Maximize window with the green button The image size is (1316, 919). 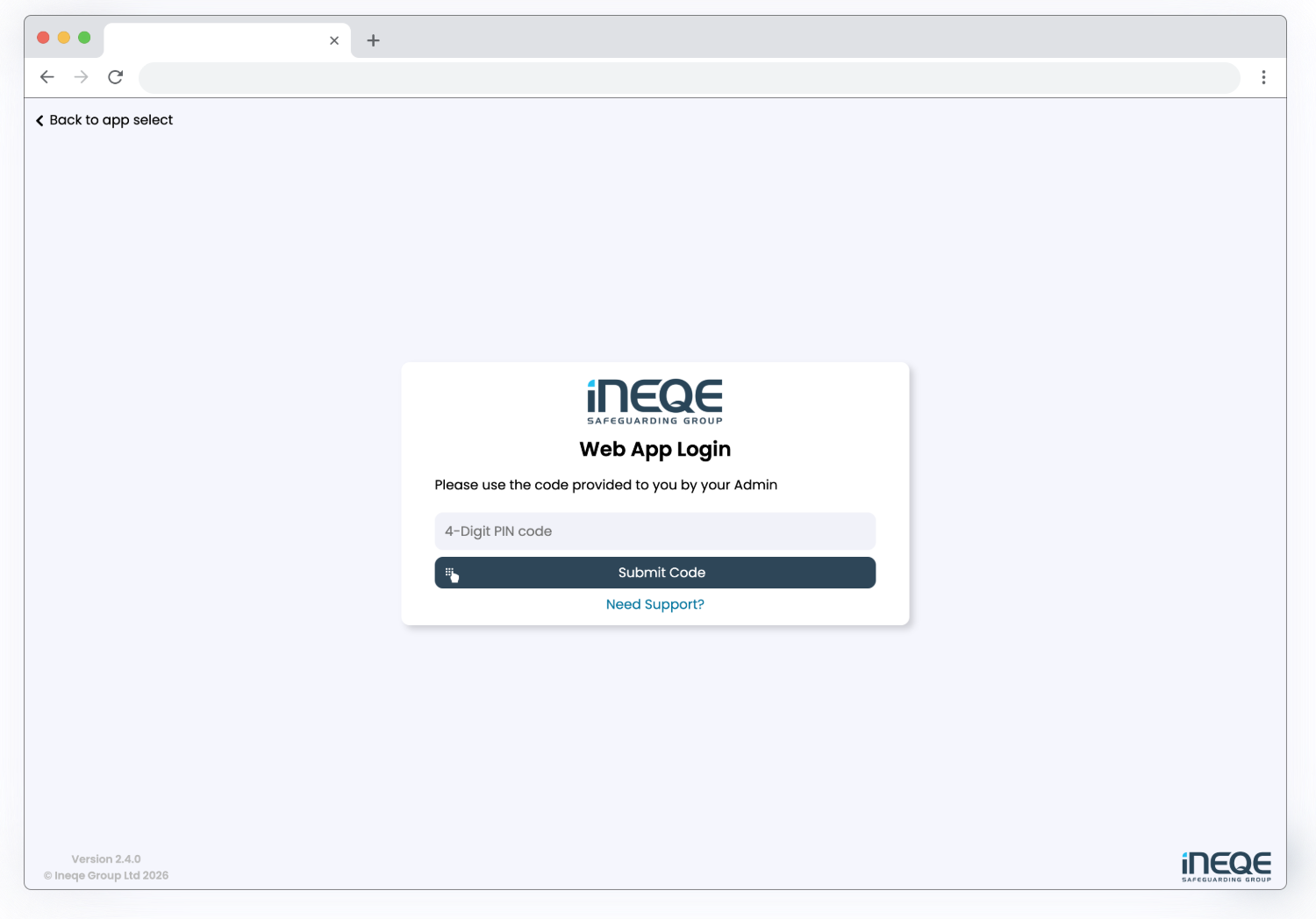(x=84, y=38)
